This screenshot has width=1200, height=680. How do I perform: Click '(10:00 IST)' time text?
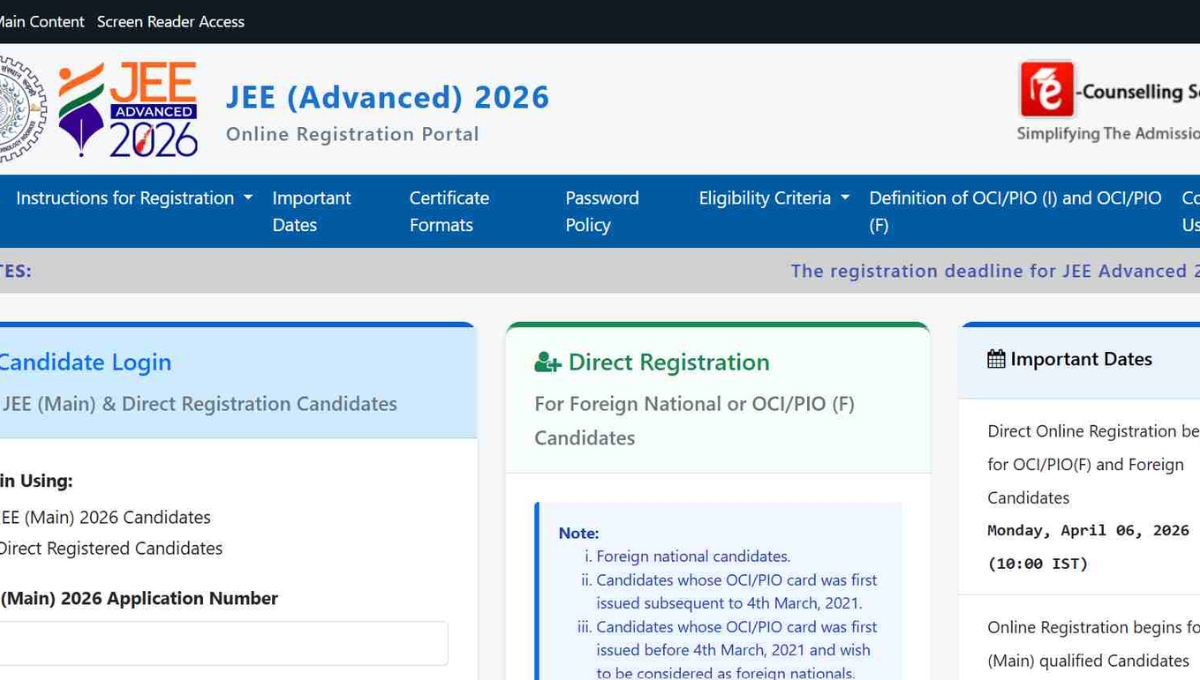[x=1037, y=563]
